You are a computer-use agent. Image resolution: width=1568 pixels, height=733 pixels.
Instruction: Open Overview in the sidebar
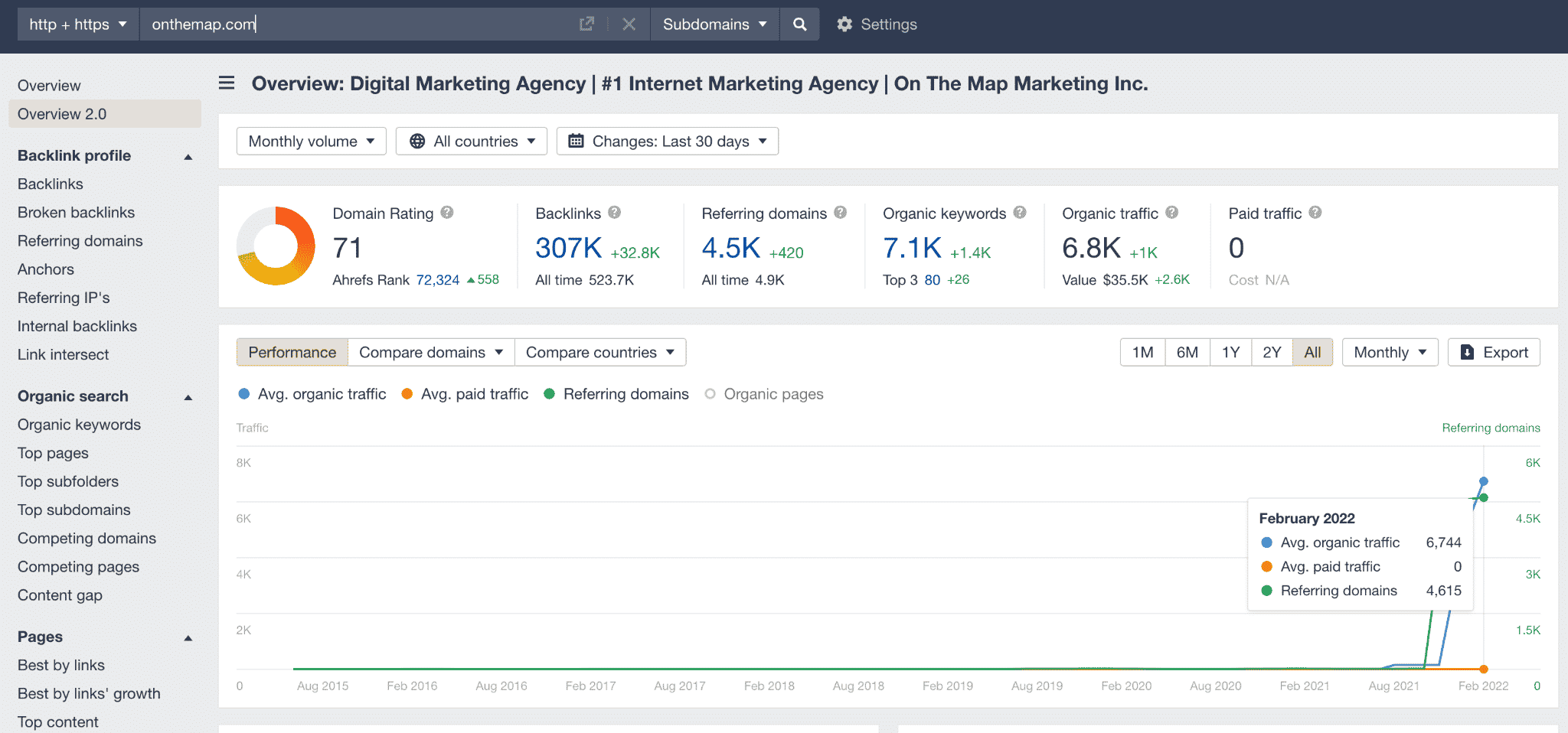(x=49, y=86)
